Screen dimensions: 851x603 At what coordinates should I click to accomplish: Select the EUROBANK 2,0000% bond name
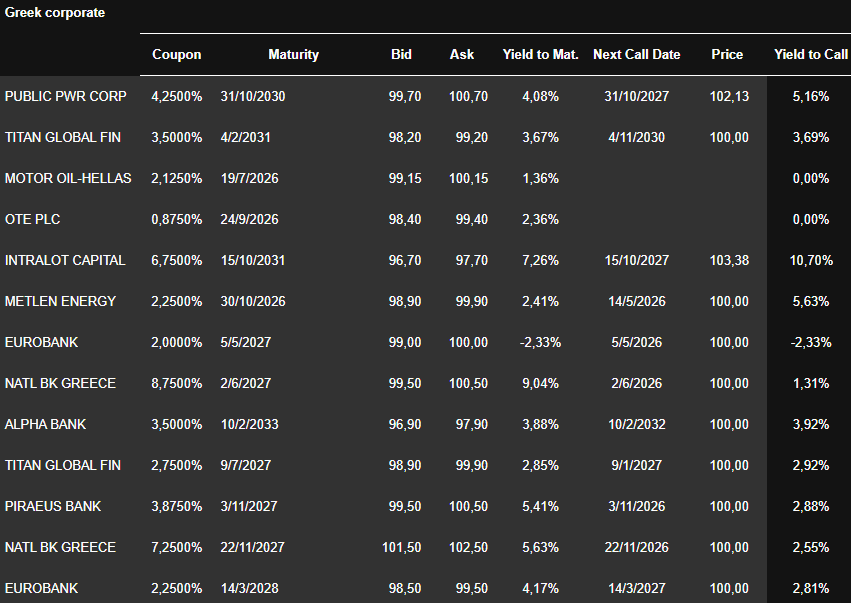[x=41, y=342]
